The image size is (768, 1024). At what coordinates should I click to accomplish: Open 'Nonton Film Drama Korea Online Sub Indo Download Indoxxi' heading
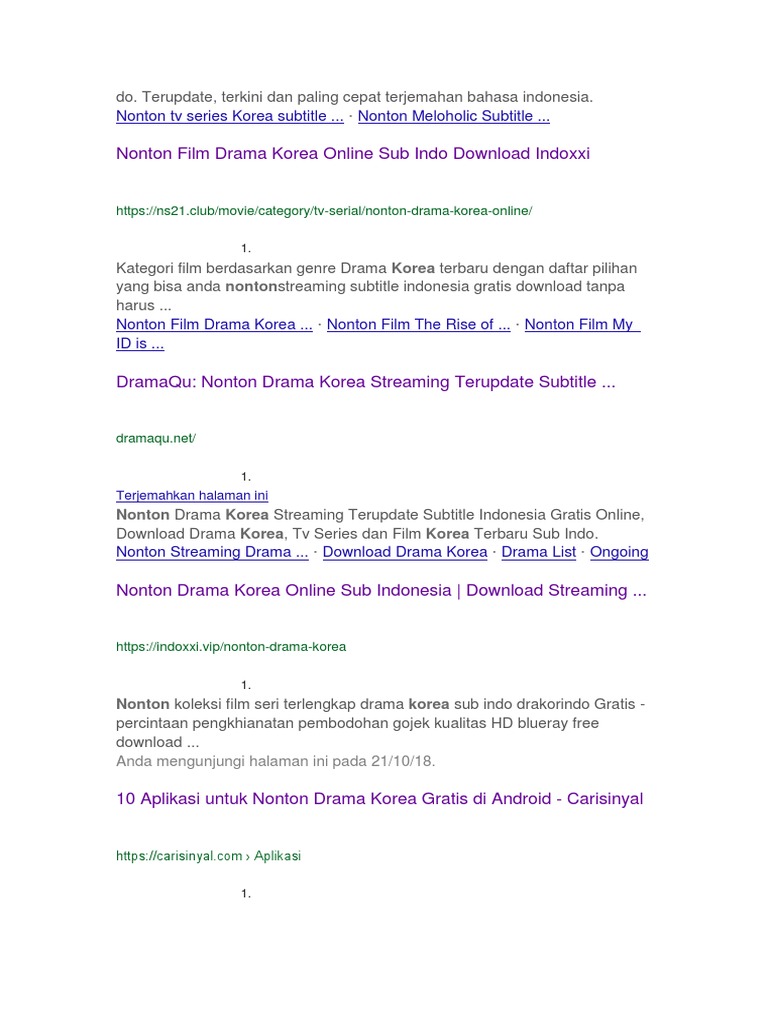353,153
